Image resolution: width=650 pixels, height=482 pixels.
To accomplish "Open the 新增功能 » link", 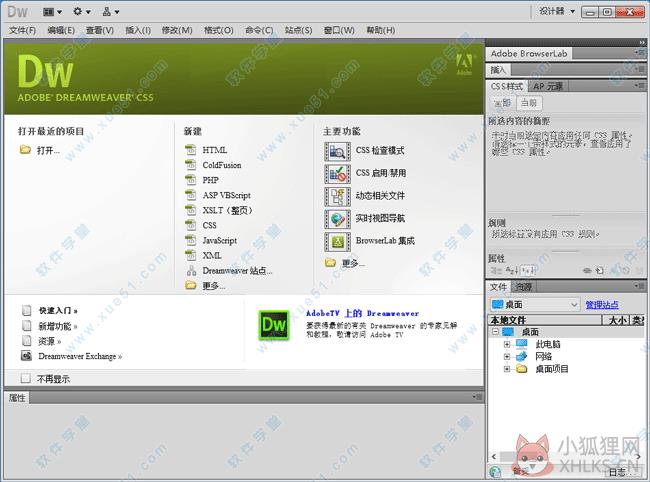I will click(58, 326).
